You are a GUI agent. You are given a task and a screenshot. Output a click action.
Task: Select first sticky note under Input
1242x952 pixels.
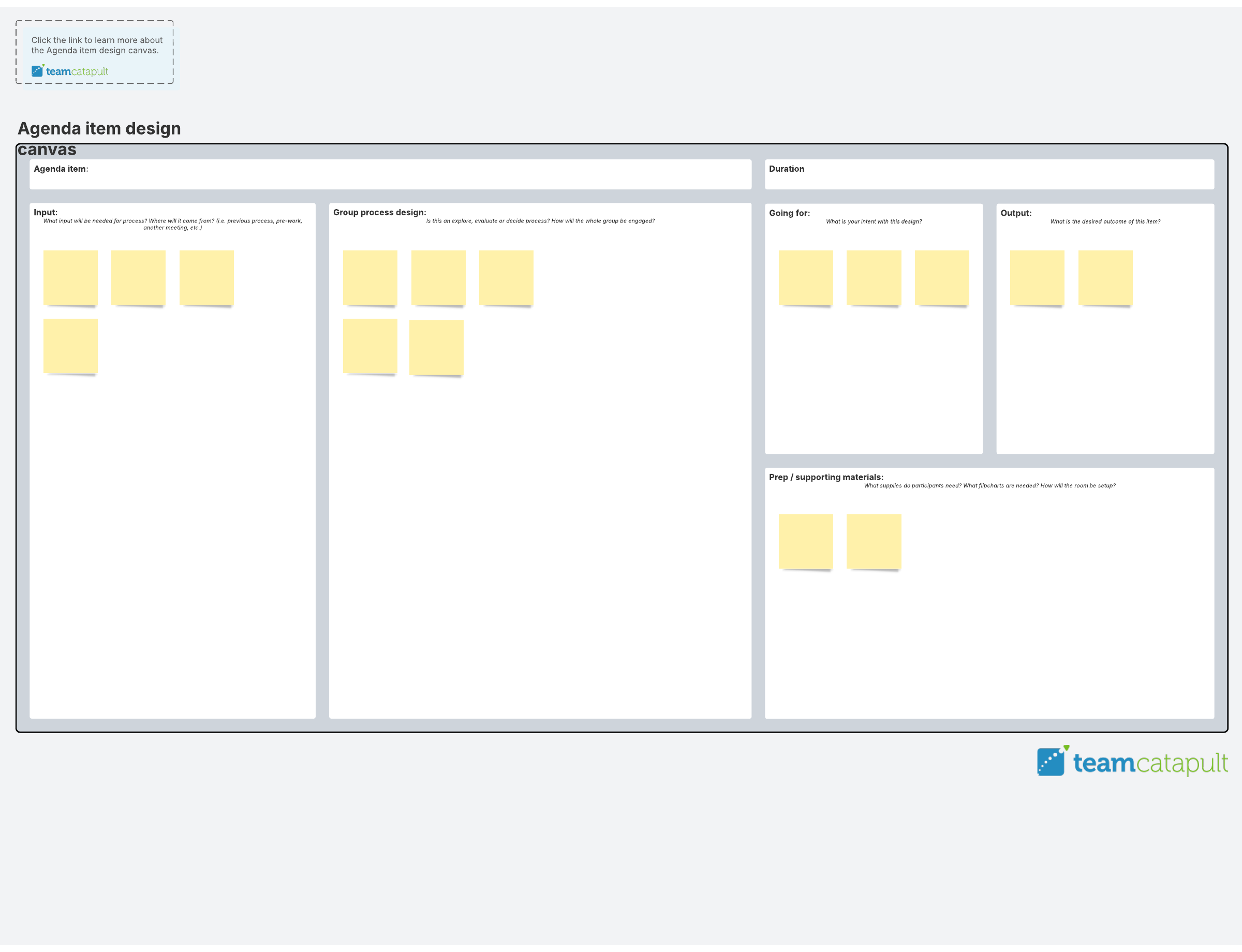[70, 278]
